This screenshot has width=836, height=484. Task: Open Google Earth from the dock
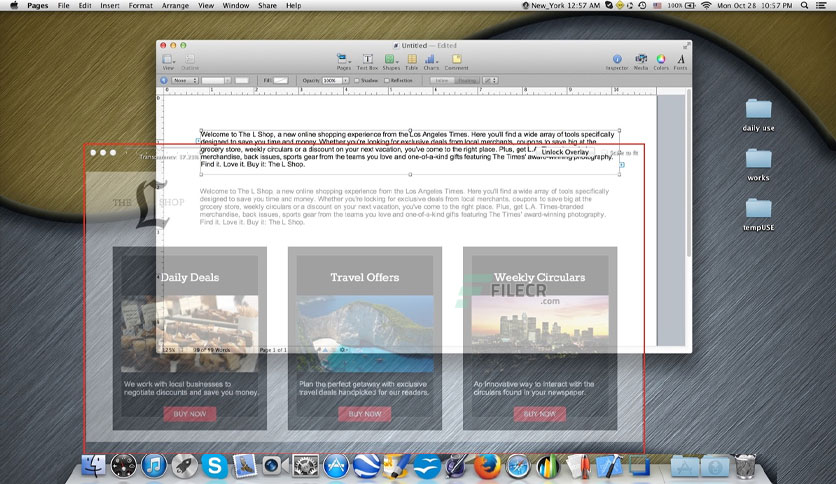(366, 466)
